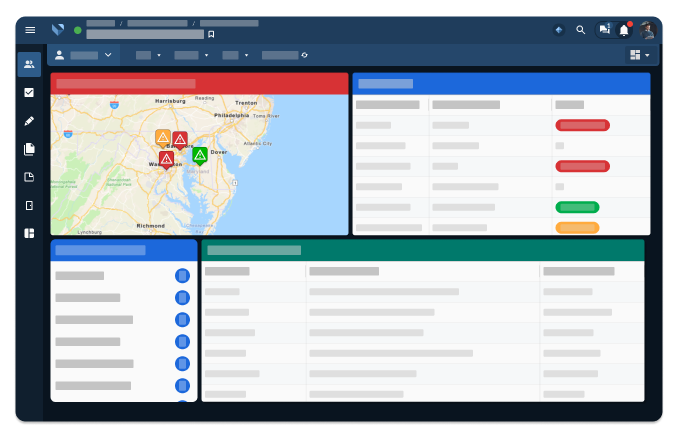Click the person icon in the filter toolbar

tap(59, 55)
